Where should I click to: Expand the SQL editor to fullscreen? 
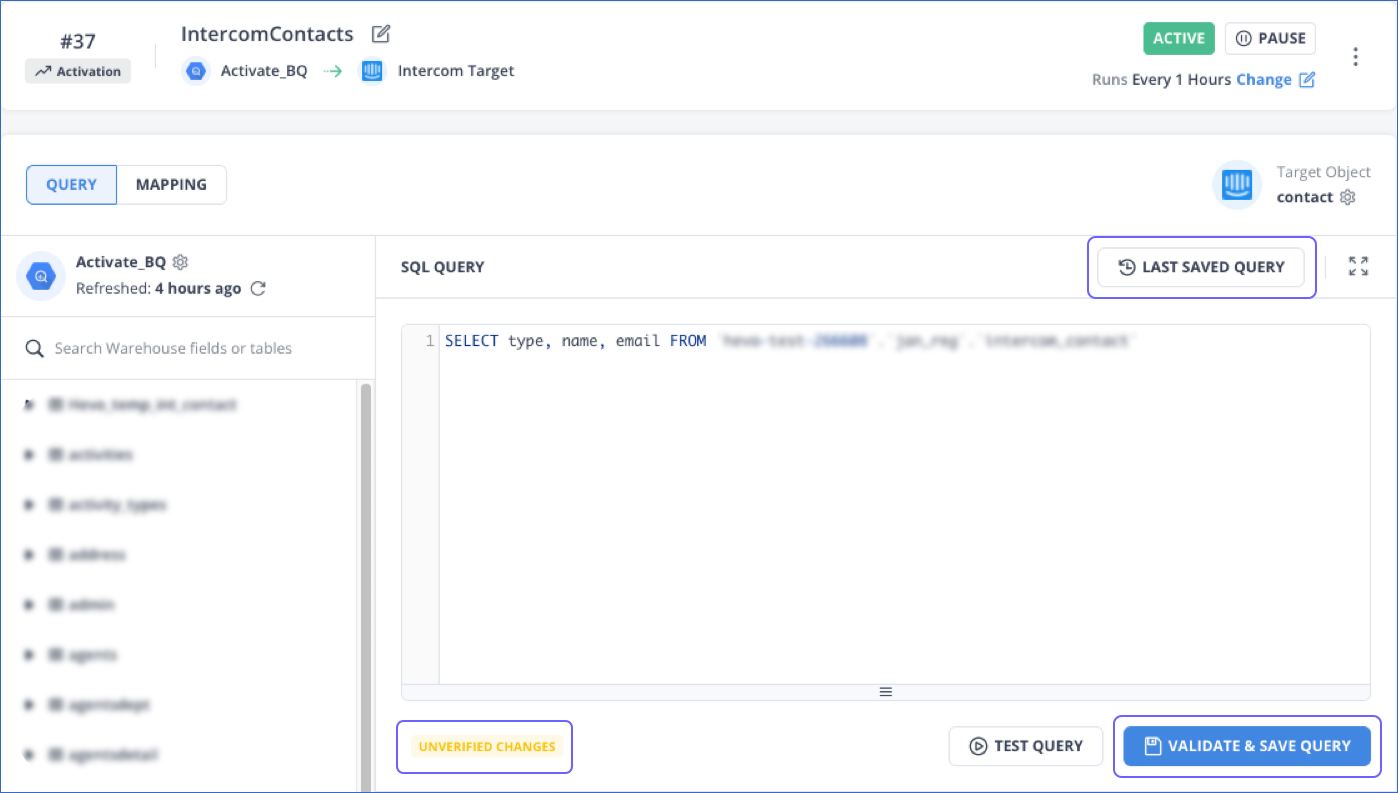pos(1357,266)
